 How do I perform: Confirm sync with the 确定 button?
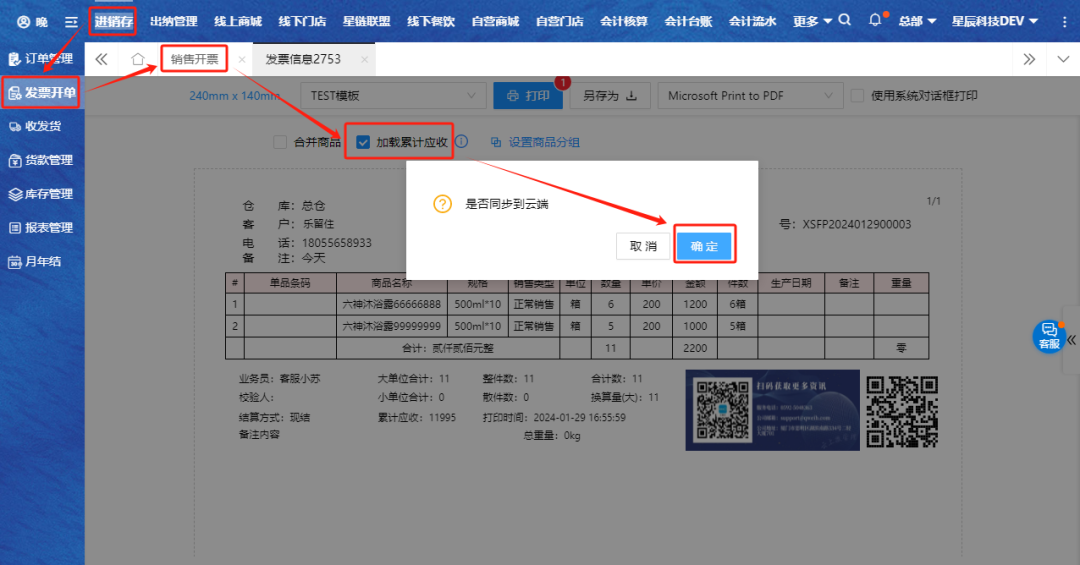[x=704, y=246]
